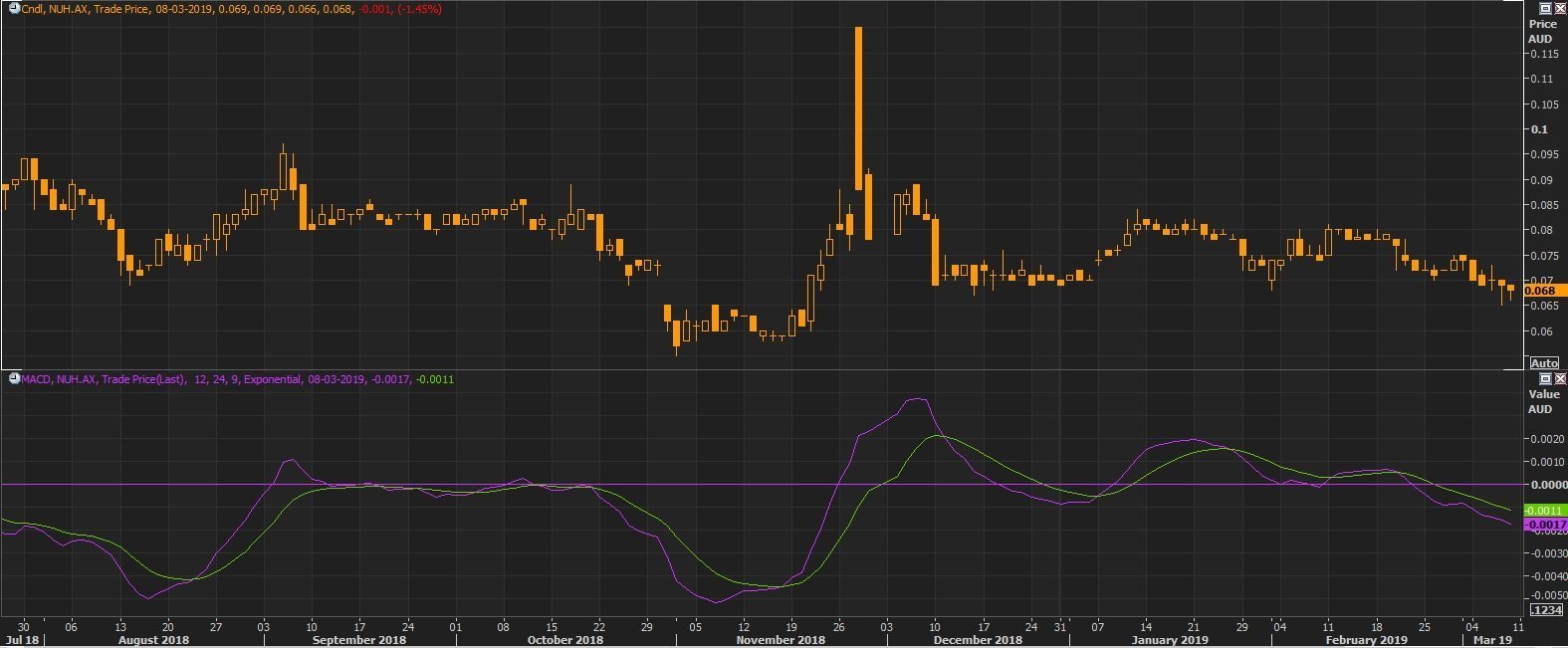Toggle Auto scaling on the price axis

(1544, 363)
